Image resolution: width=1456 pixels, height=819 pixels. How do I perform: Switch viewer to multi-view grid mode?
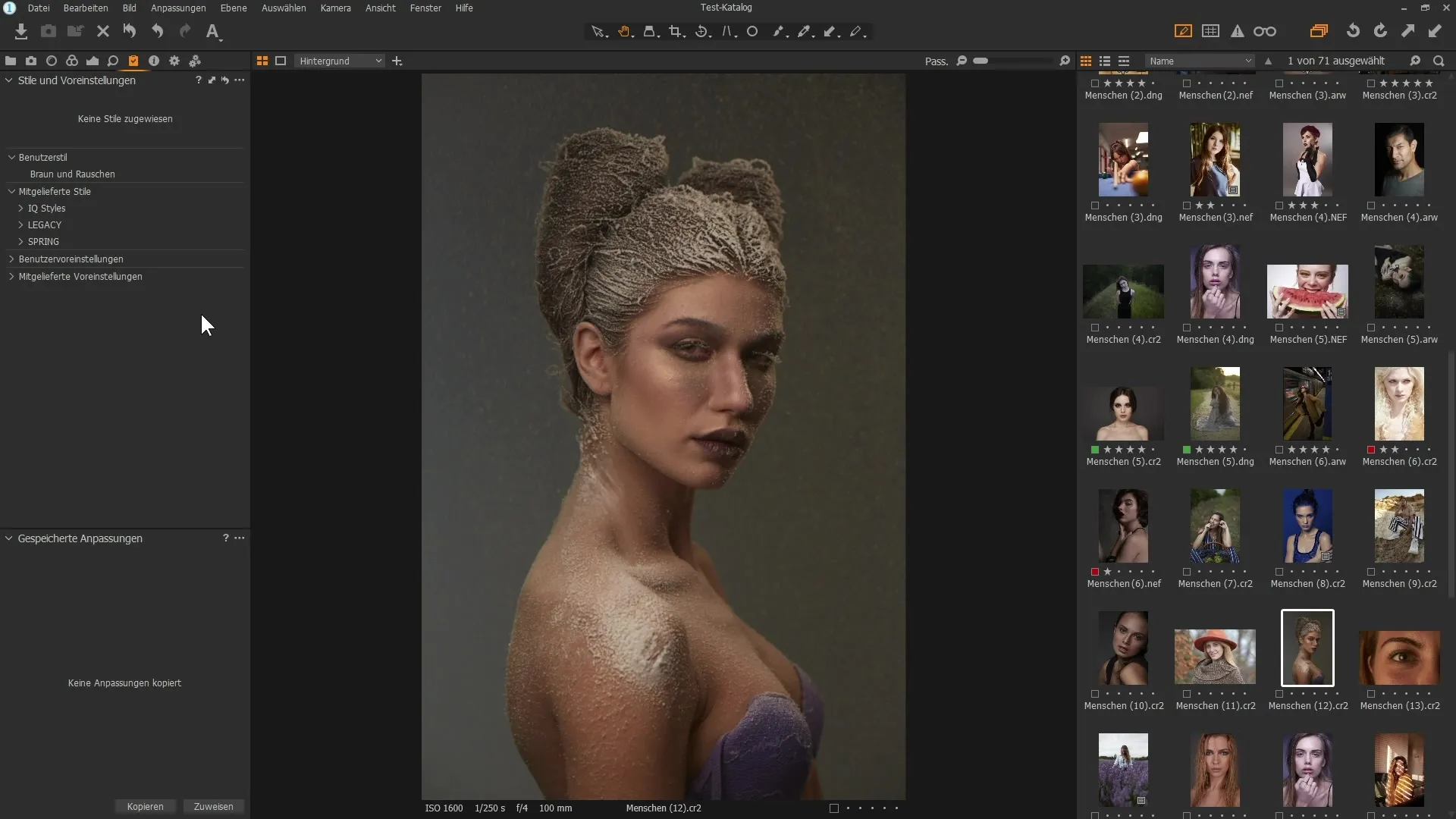[x=262, y=61]
